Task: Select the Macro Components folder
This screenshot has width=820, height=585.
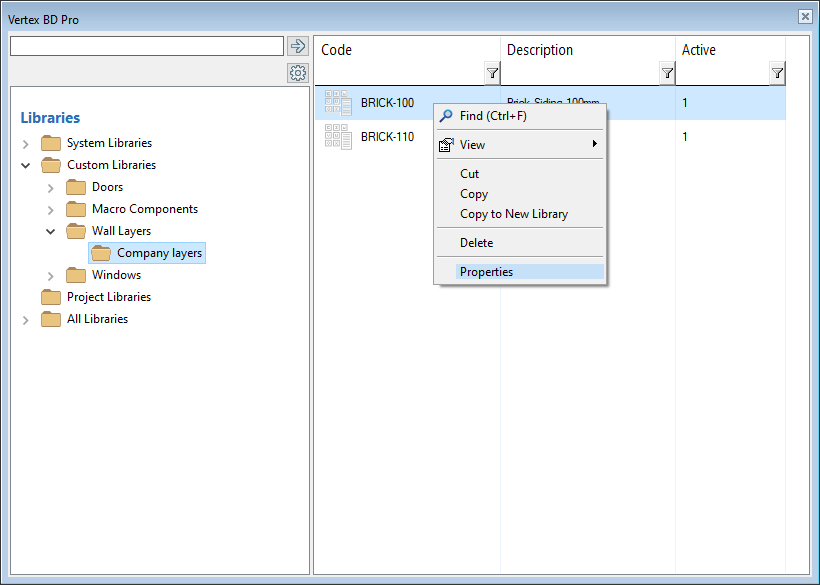Action: point(144,209)
